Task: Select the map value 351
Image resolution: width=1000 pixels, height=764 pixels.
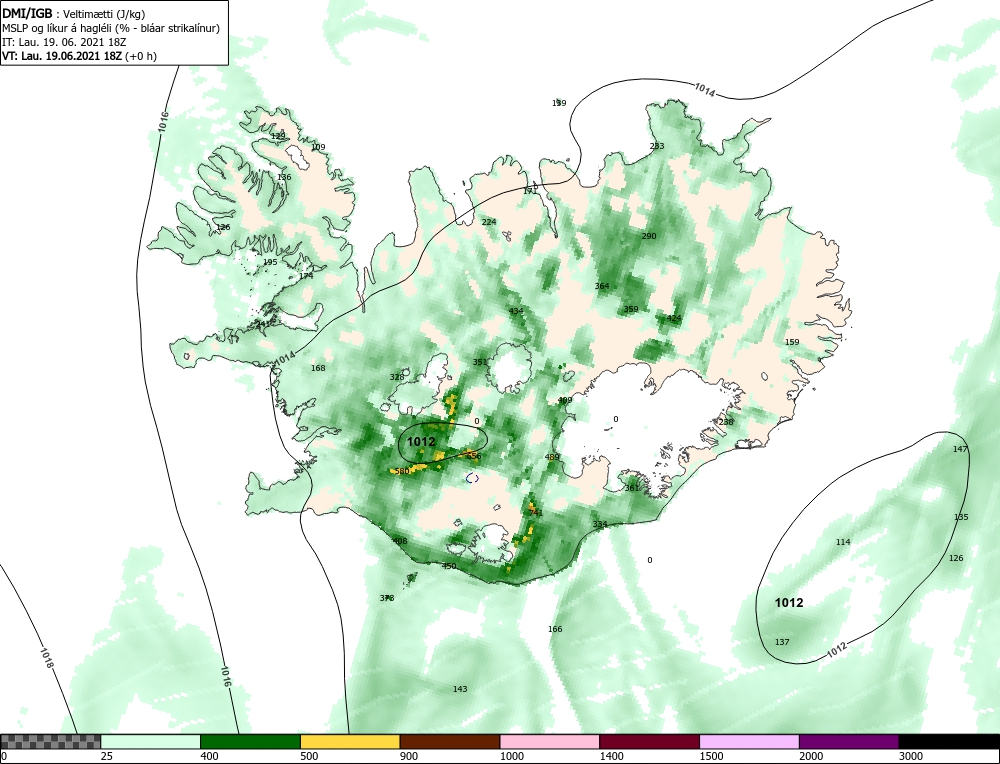Action: click(x=480, y=362)
